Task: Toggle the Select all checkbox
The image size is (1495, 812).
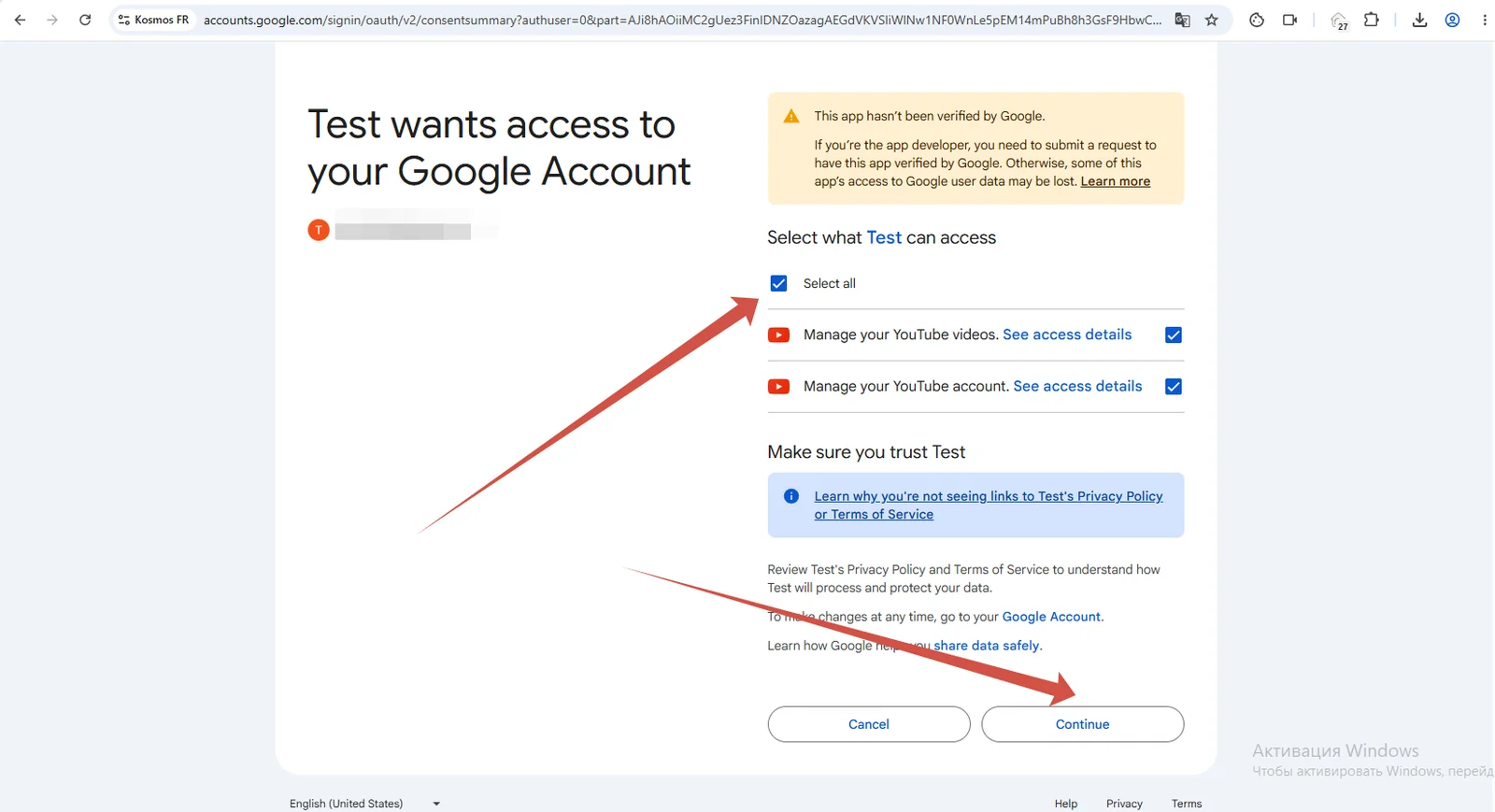Action: tap(778, 283)
